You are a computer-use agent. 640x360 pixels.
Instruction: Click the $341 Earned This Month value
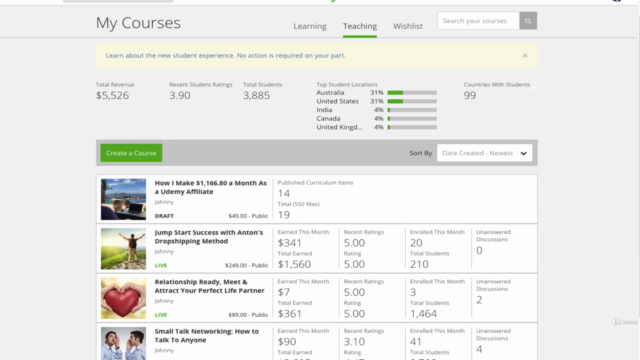pyautogui.click(x=290, y=242)
